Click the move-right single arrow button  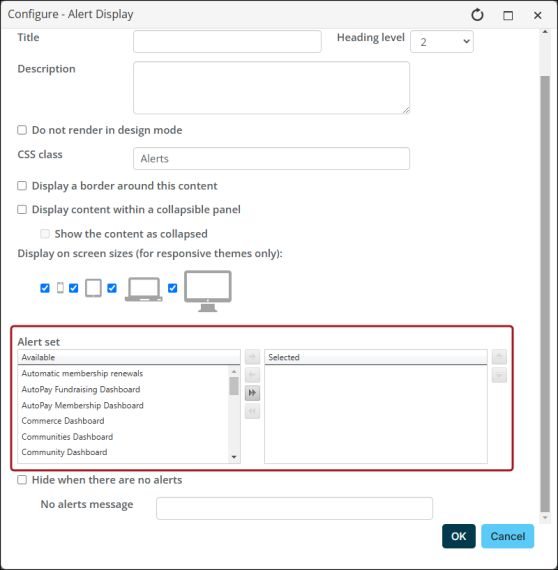pyautogui.click(x=252, y=357)
